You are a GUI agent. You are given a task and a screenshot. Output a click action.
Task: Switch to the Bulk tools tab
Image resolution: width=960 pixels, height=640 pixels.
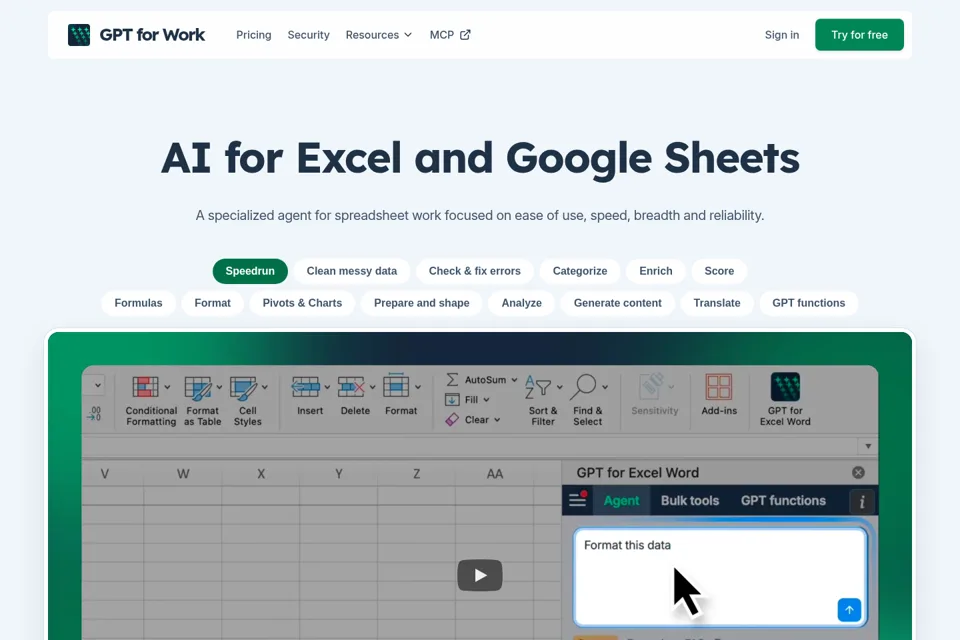point(690,500)
